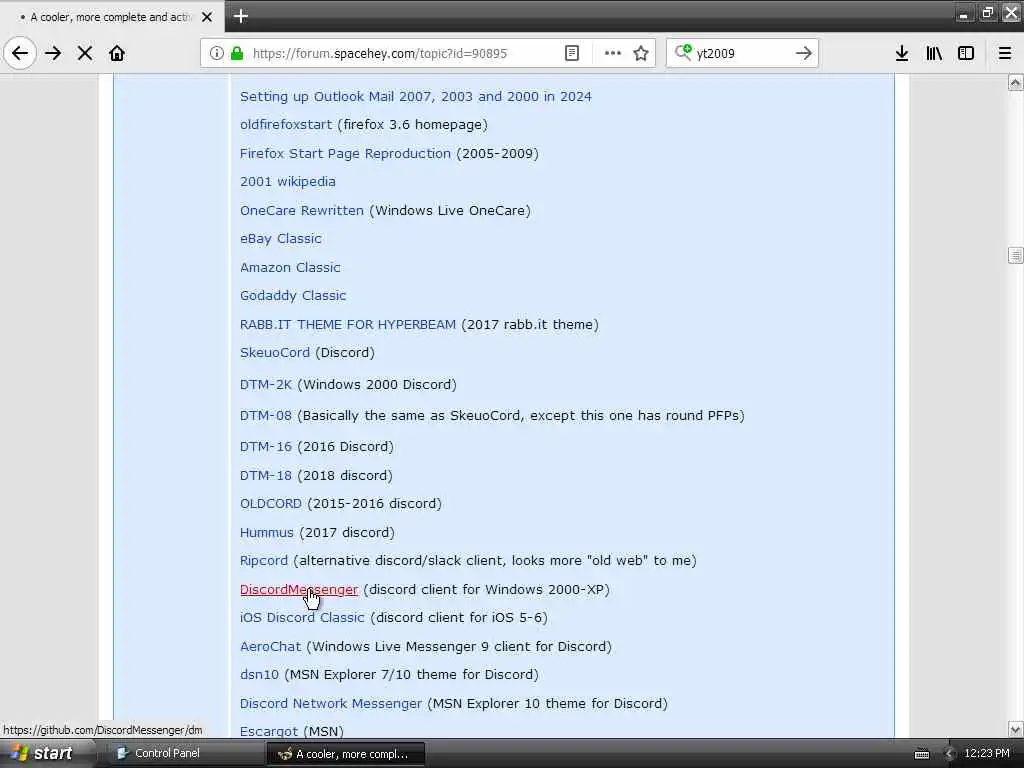Viewport: 1024px width, 768px height.
Task: Open a new tab with plus
Action: coord(241,16)
